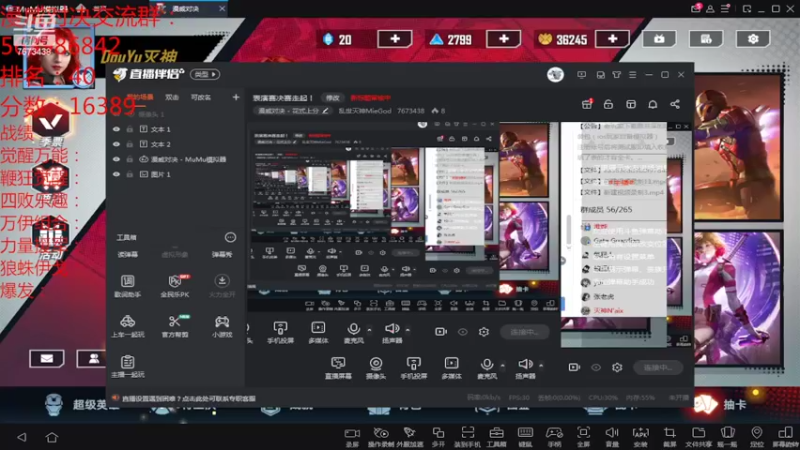Go to Android home in MuMu
The height and width of the screenshot is (450, 800).
(x=52, y=437)
